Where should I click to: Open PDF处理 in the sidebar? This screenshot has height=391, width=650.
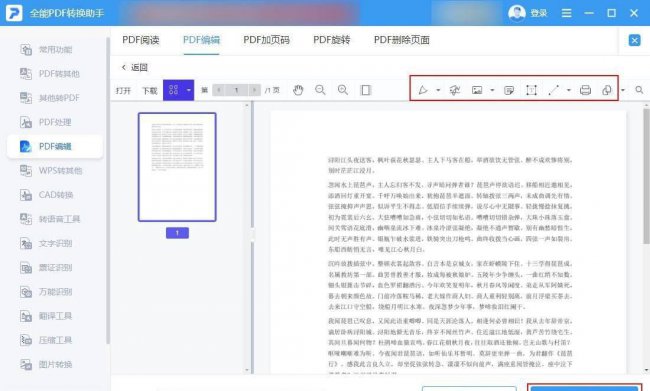(x=55, y=122)
